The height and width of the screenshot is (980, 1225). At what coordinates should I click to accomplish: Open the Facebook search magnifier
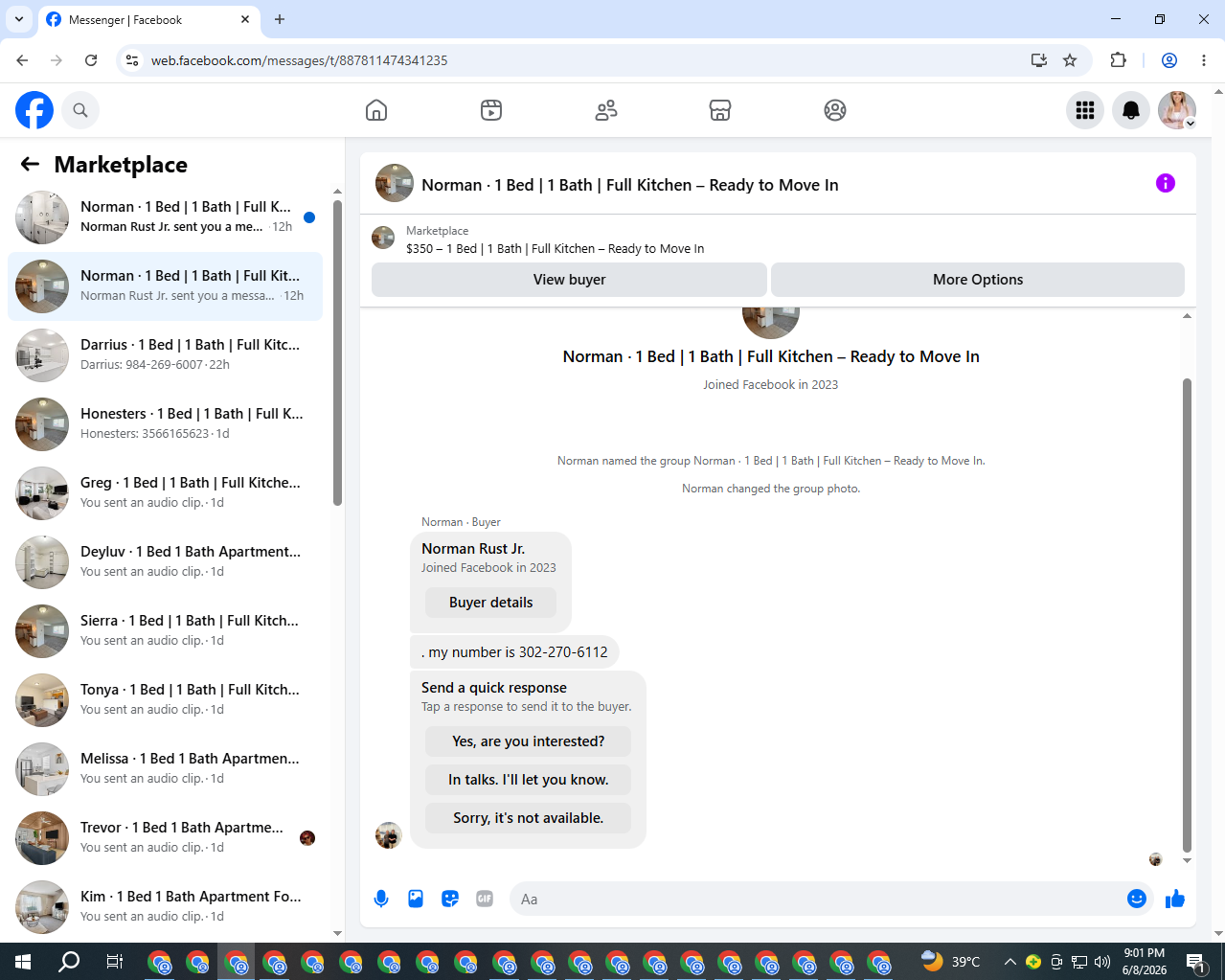(x=80, y=110)
